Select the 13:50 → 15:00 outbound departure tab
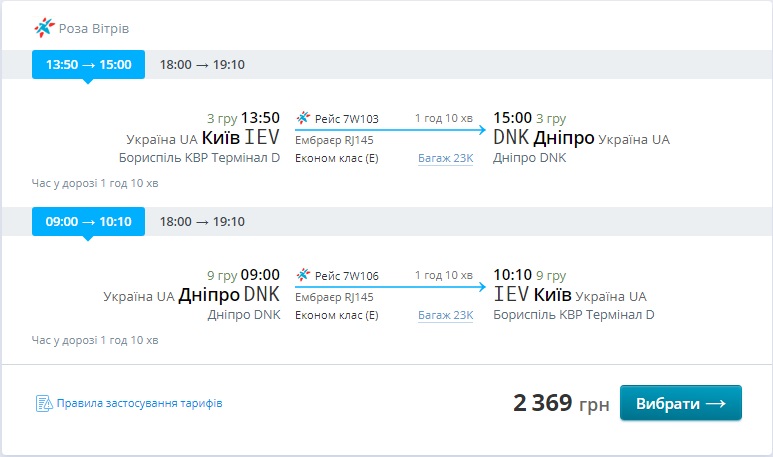Image resolution: width=773 pixels, height=457 pixels. [x=89, y=65]
